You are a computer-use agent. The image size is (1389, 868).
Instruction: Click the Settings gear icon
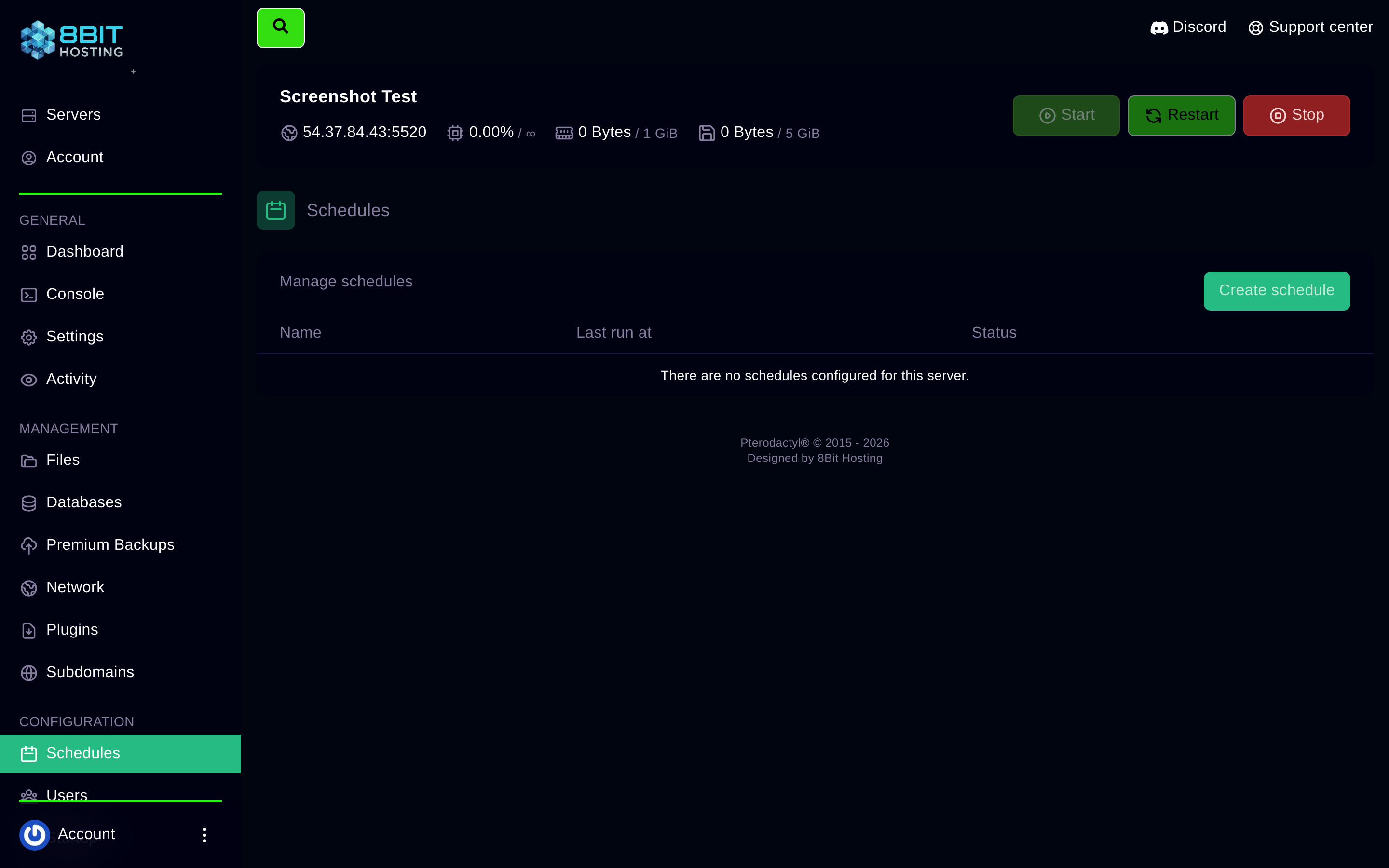coord(29,337)
